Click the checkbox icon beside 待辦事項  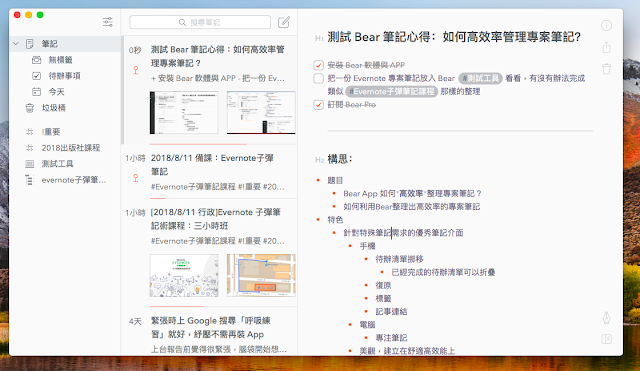(36, 76)
